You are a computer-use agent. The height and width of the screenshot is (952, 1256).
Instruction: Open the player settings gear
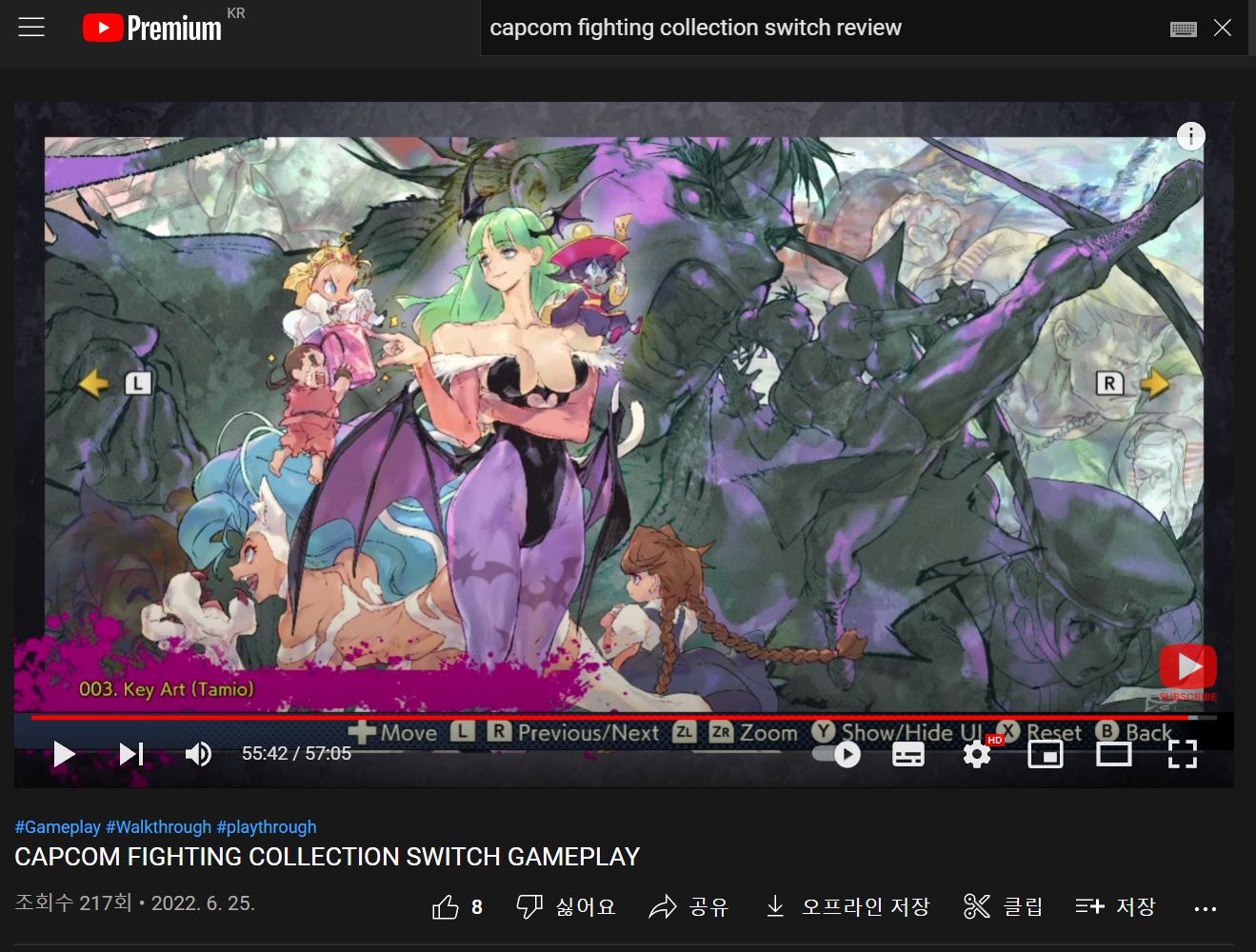click(x=977, y=754)
